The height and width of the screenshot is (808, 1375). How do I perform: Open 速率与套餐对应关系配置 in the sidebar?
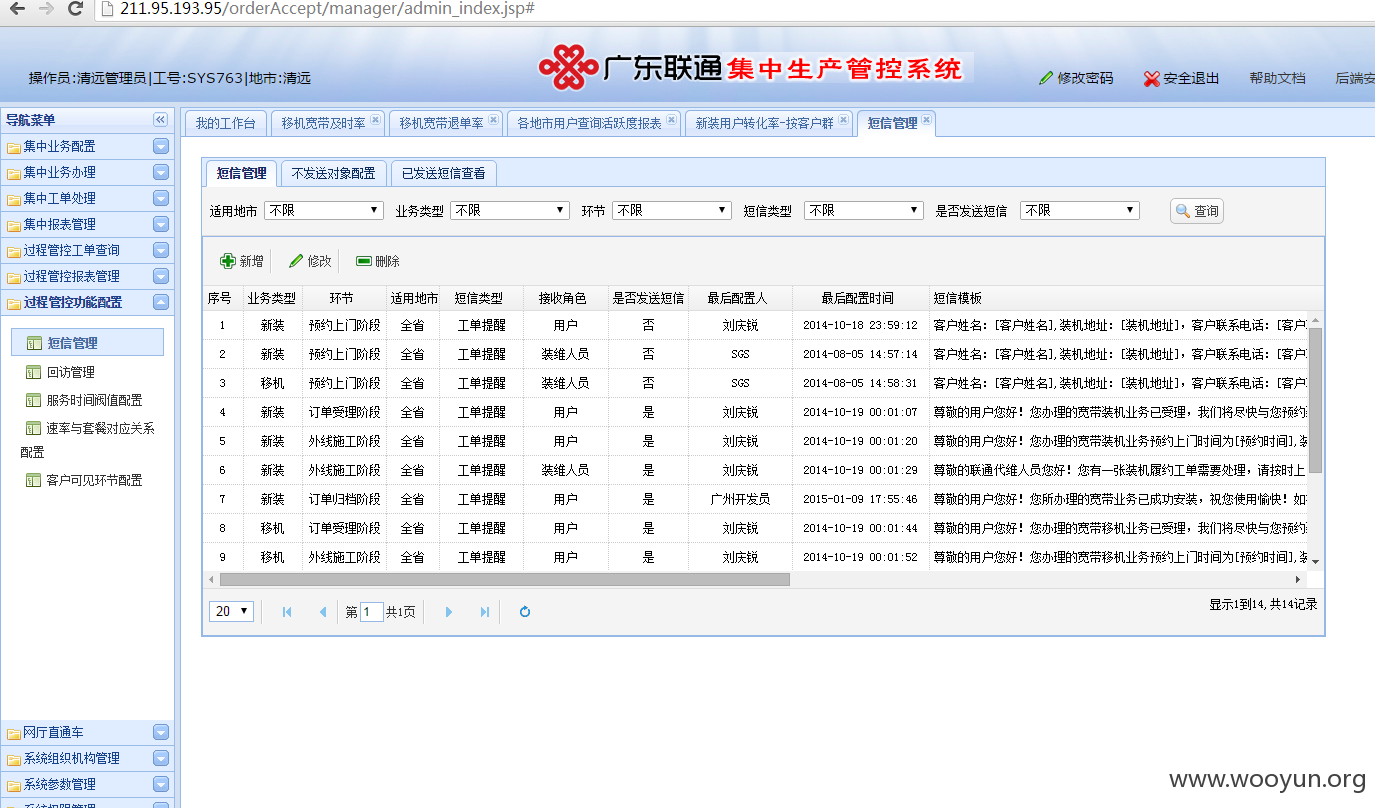(x=87, y=440)
